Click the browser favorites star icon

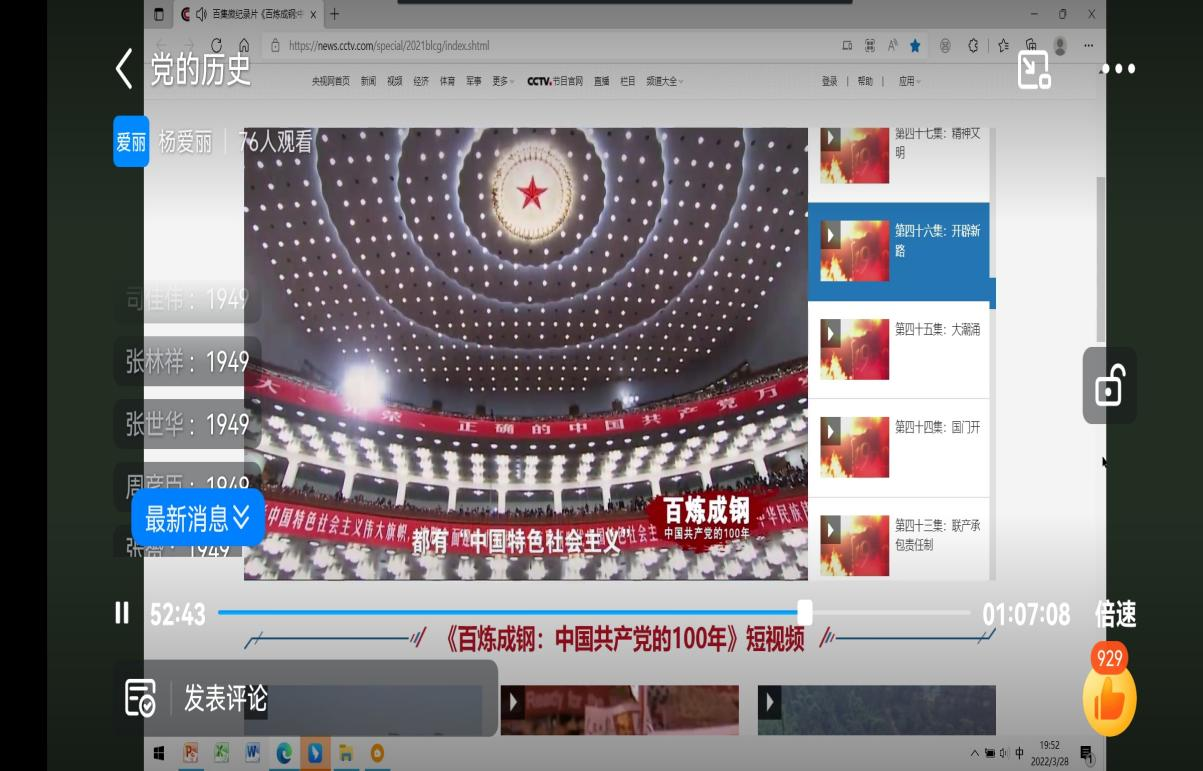click(x=915, y=45)
